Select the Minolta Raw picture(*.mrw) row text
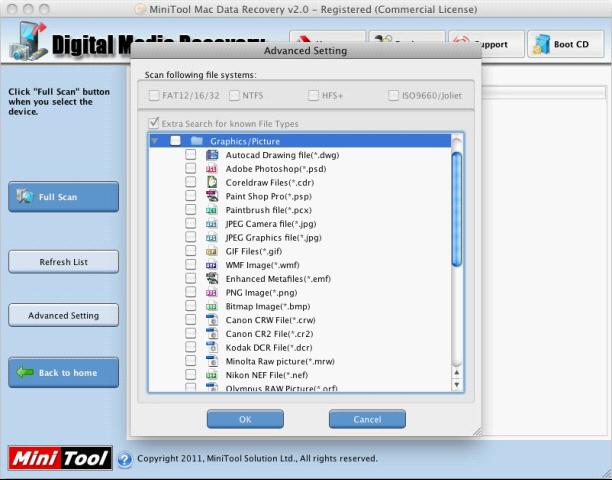This screenshot has height=480, width=612. (x=280, y=361)
